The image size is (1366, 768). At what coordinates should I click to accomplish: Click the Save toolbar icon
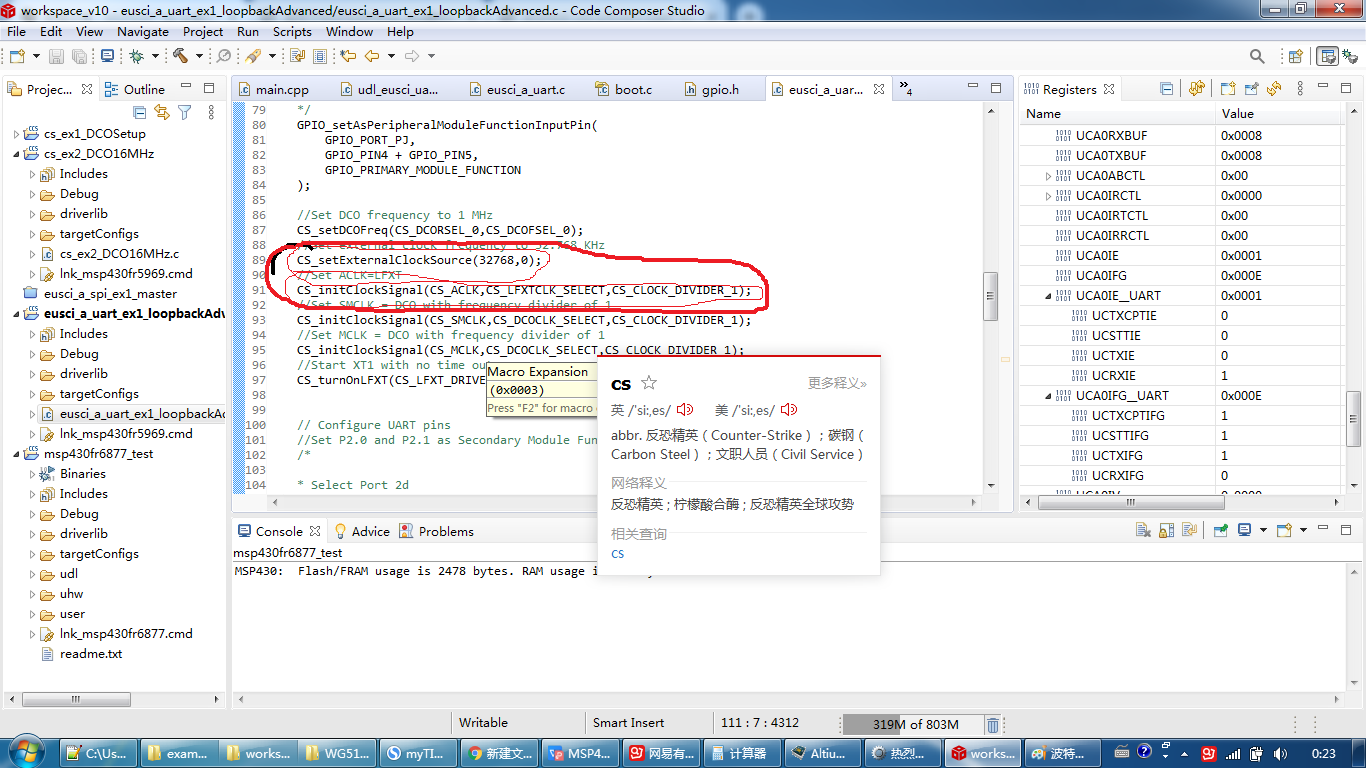tap(55, 57)
